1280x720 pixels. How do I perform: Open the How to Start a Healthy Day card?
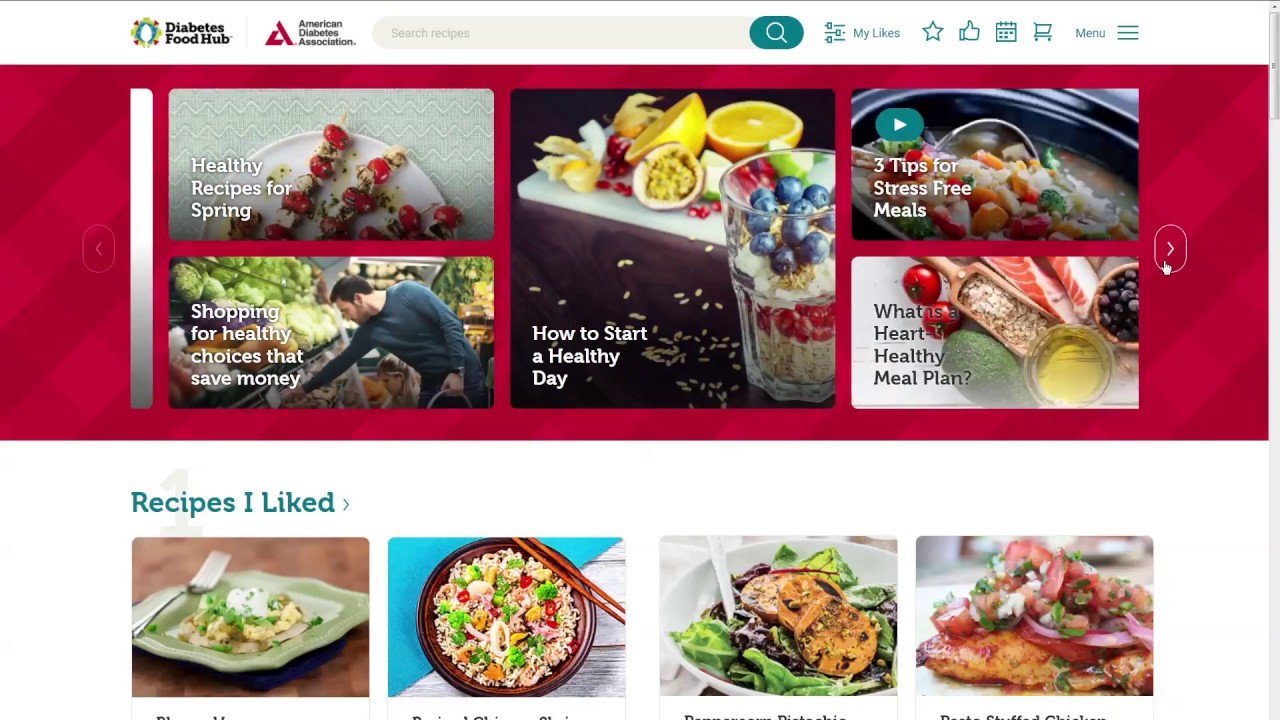[x=672, y=249]
